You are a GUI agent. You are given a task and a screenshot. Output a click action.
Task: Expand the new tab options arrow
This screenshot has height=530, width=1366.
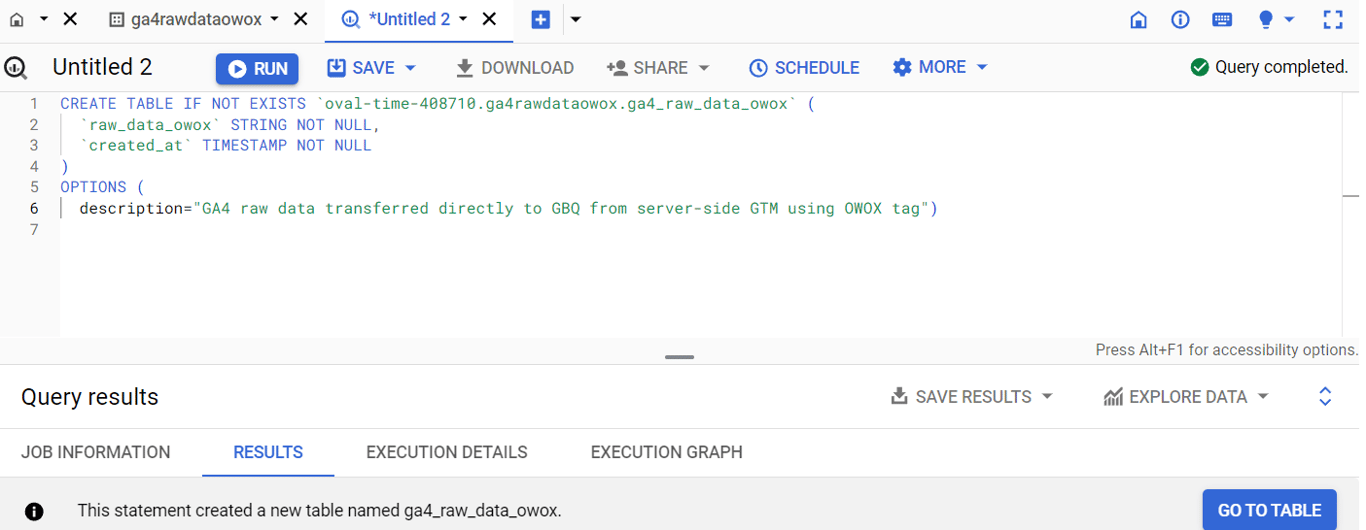coord(575,19)
